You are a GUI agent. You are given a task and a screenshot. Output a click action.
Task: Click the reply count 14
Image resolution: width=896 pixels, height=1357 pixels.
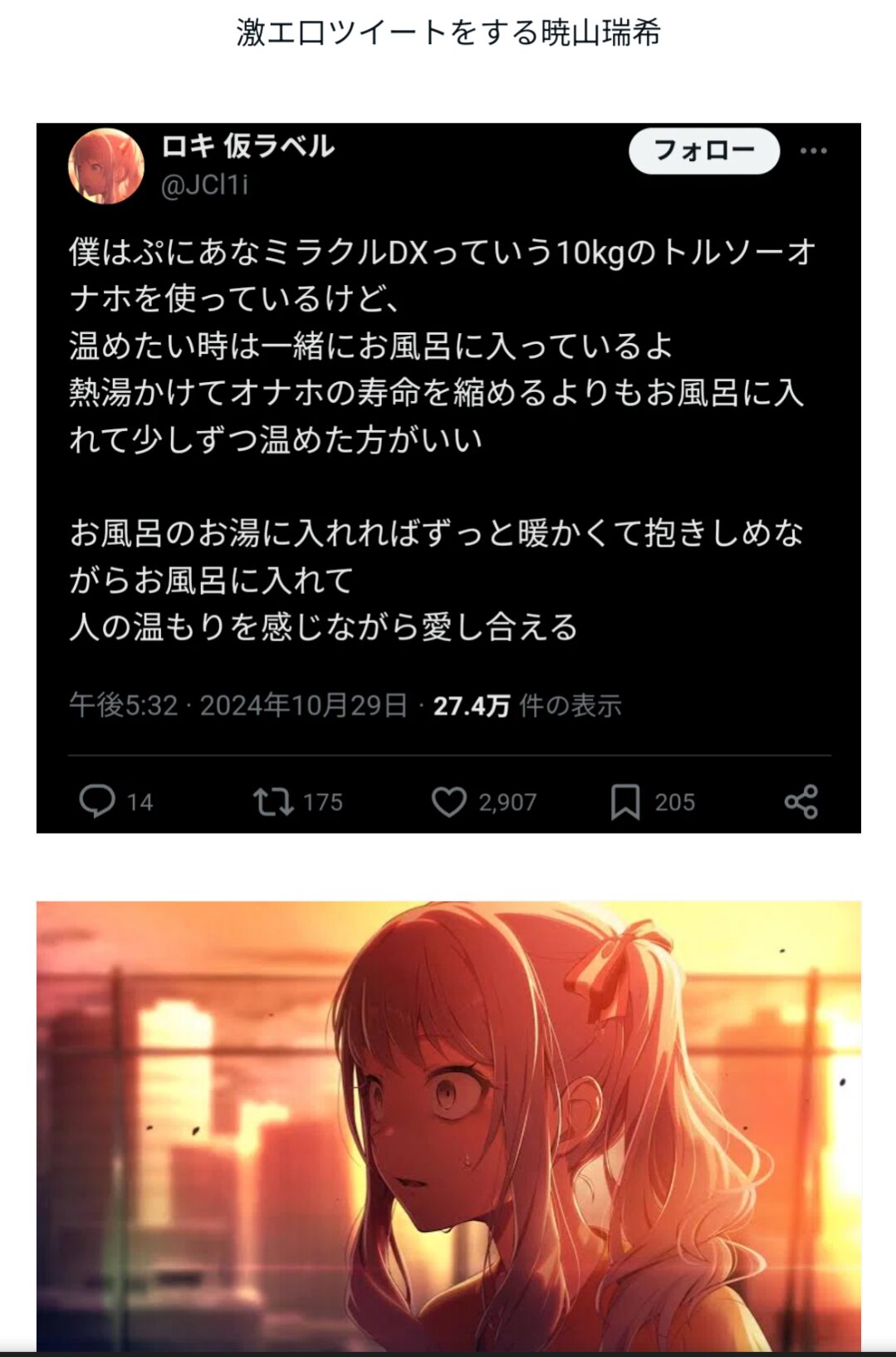(140, 802)
